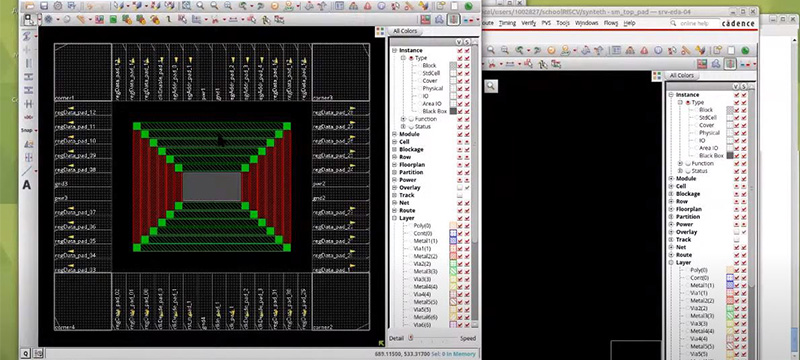Click the Block color swatch in left panel
800x360 pixels.
[453, 66]
